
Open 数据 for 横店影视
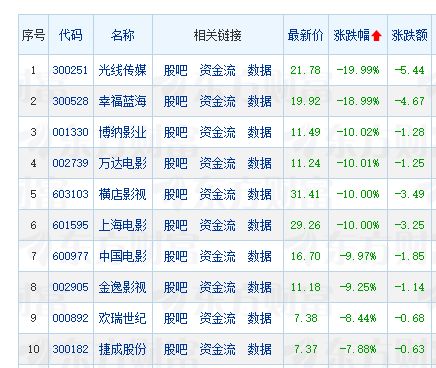pos(259,194)
